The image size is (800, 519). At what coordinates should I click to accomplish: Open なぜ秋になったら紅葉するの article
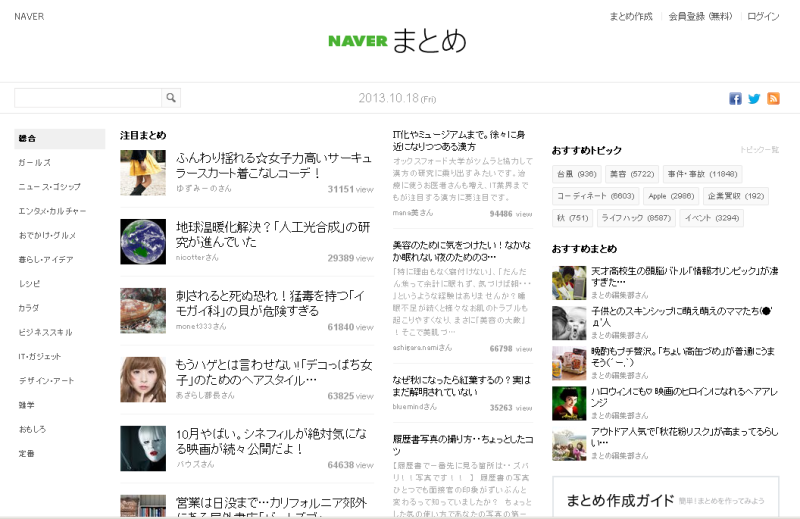tap(461, 386)
